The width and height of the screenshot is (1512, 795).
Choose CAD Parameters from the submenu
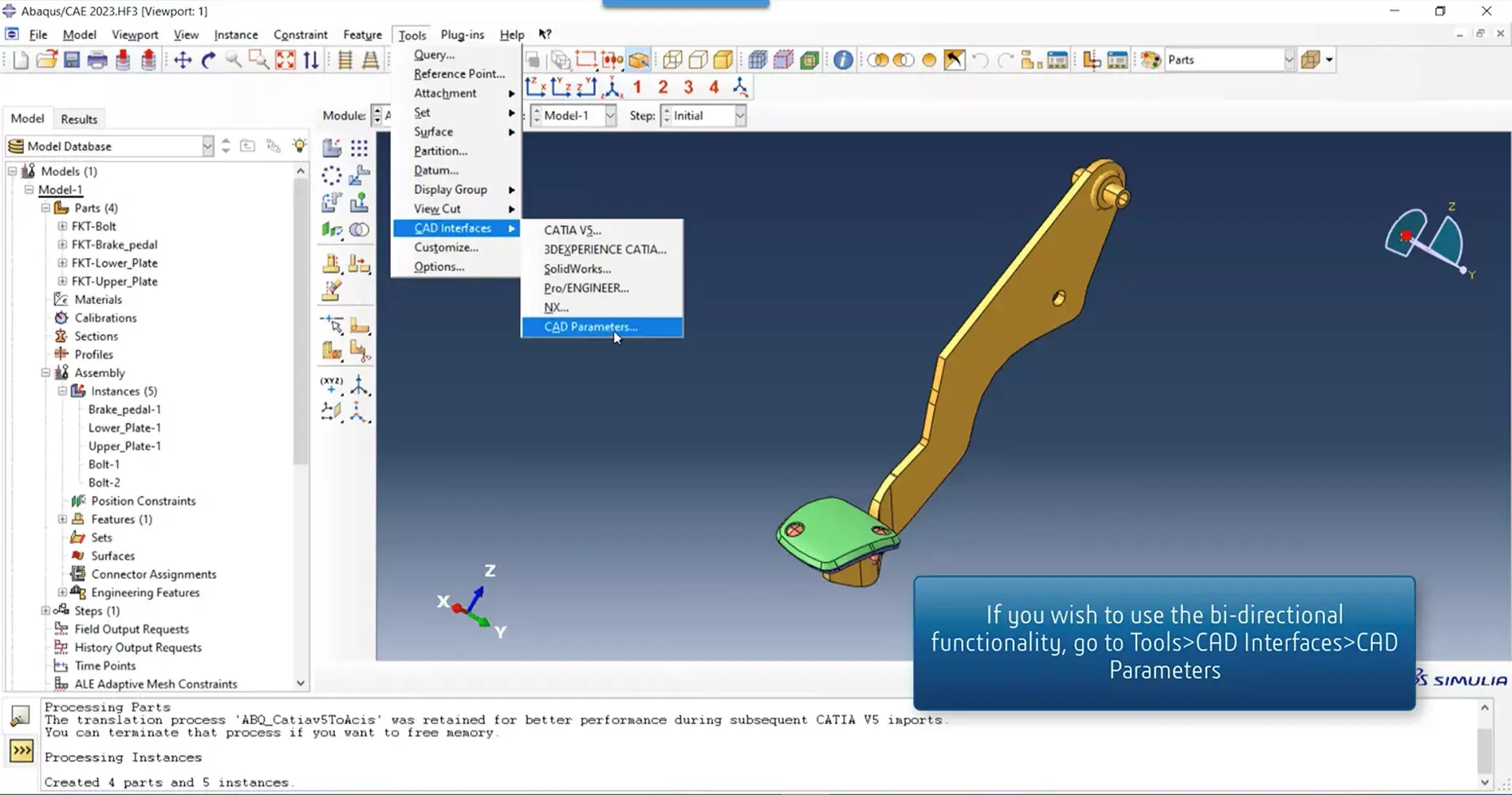pyautogui.click(x=591, y=327)
